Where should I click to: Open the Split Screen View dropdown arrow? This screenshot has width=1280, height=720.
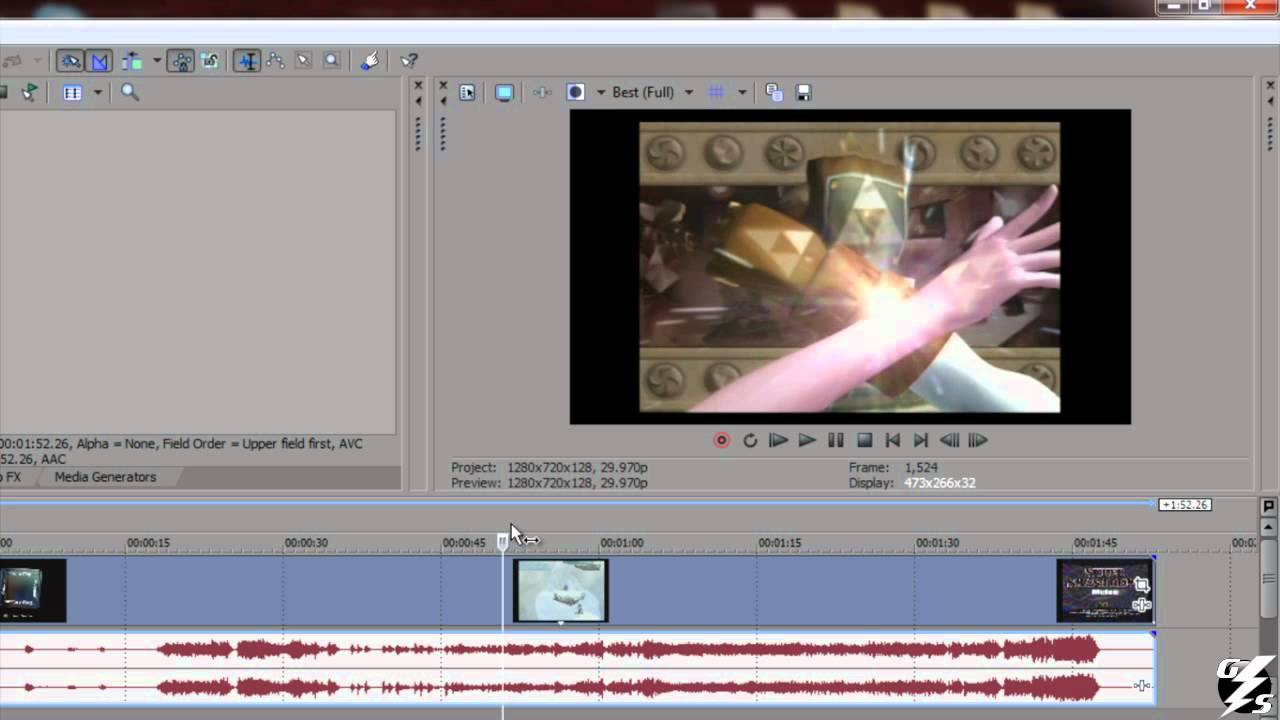pos(601,92)
